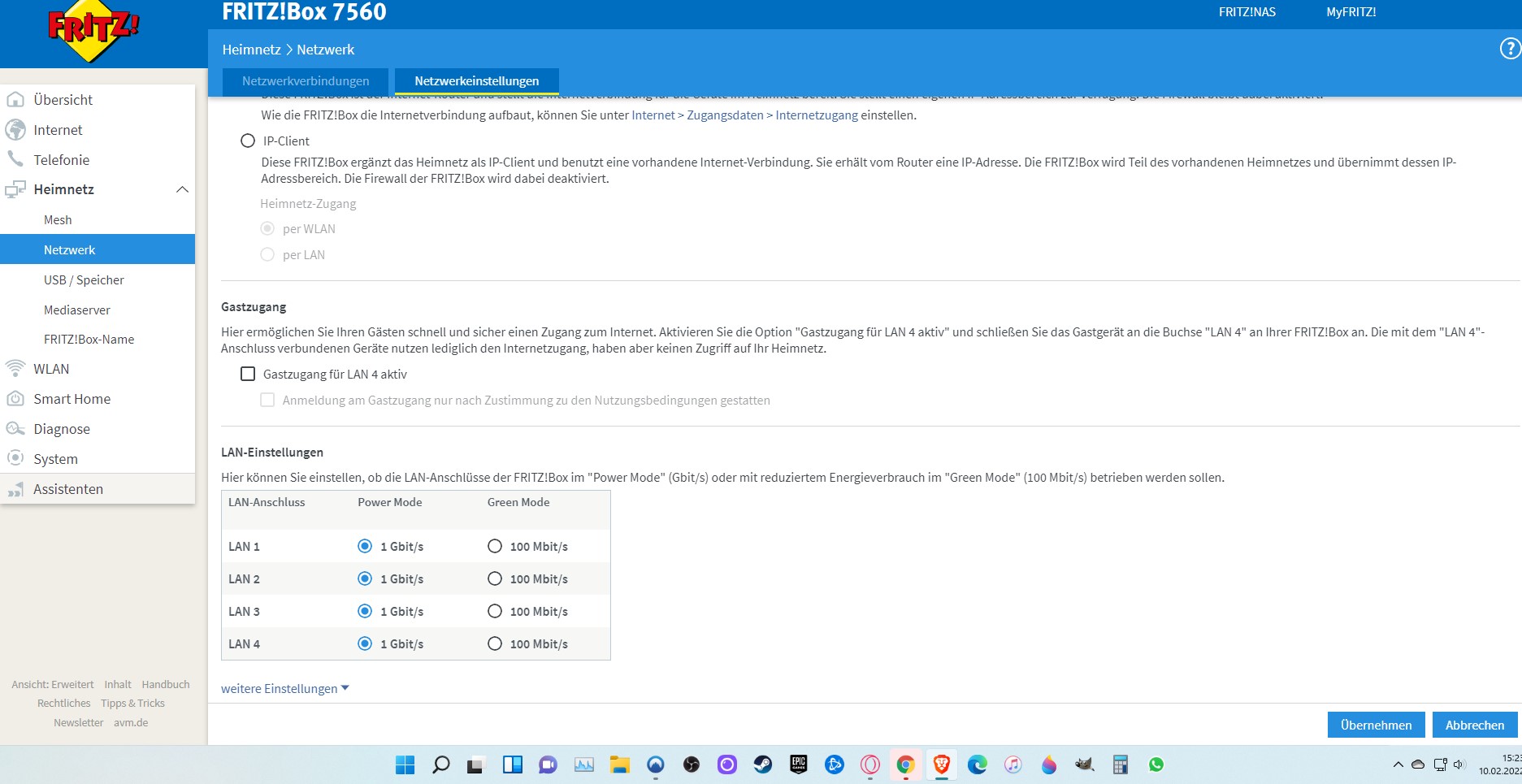Viewport: 1522px width, 784px height.
Task: Select Netzwerkeinstellungen tab
Action: pos(477,81)
